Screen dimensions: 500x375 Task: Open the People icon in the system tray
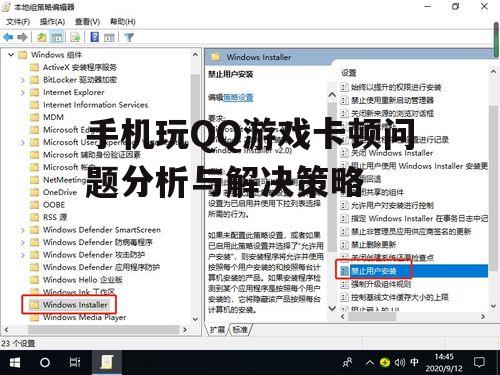coord(348,362)
